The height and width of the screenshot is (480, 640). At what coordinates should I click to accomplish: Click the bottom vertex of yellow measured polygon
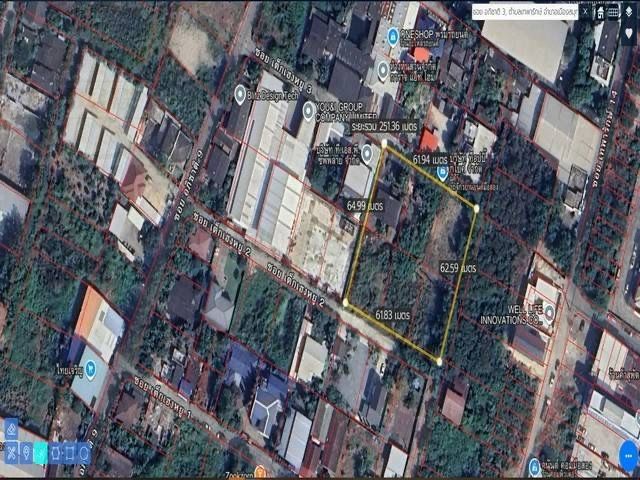click(439, 361)
